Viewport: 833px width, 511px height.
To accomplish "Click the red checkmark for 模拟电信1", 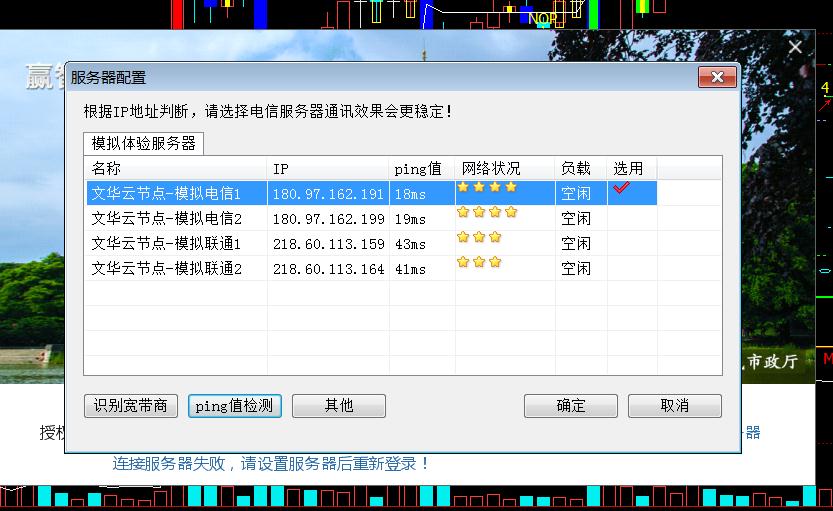I will (622, 188).
